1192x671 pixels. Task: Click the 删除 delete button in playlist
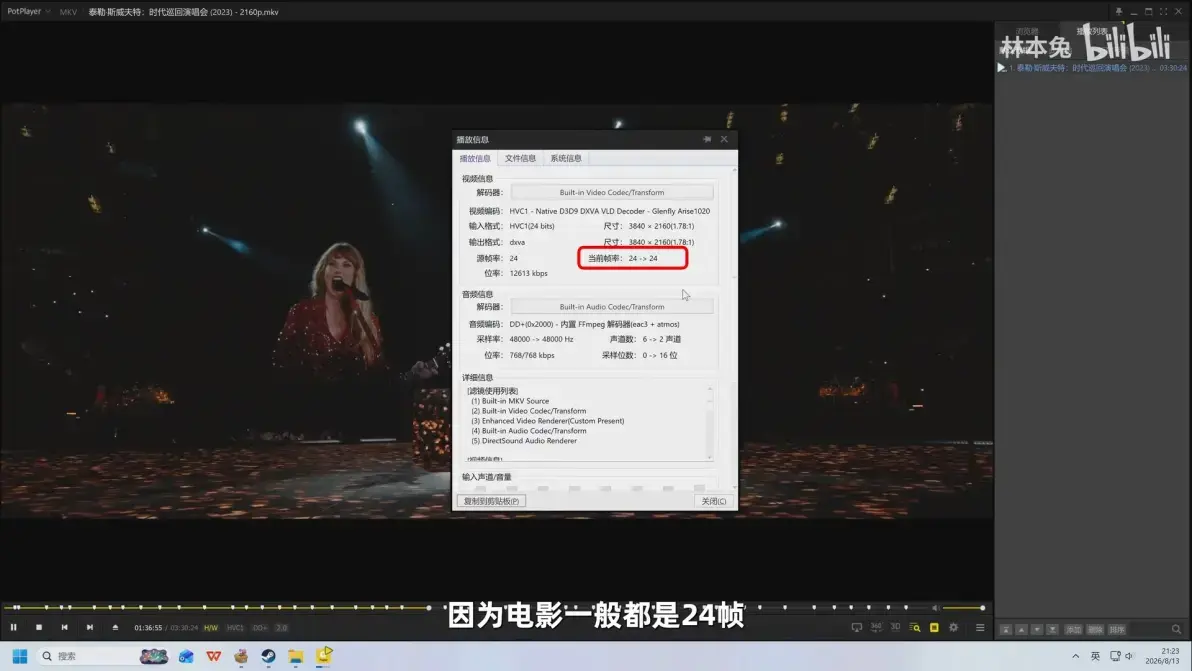point(1095,629)
